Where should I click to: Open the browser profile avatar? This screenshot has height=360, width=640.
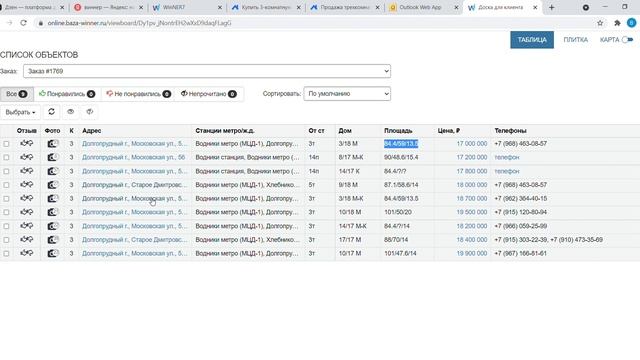coord(631,23)
